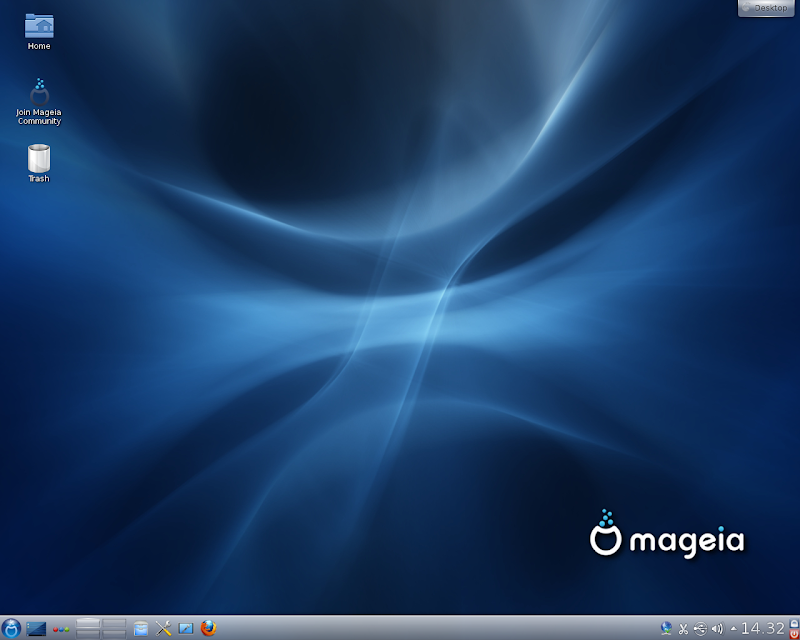Launch the Dolphin file manager panel icon
The image size is (800, 640).
[141, 628]
